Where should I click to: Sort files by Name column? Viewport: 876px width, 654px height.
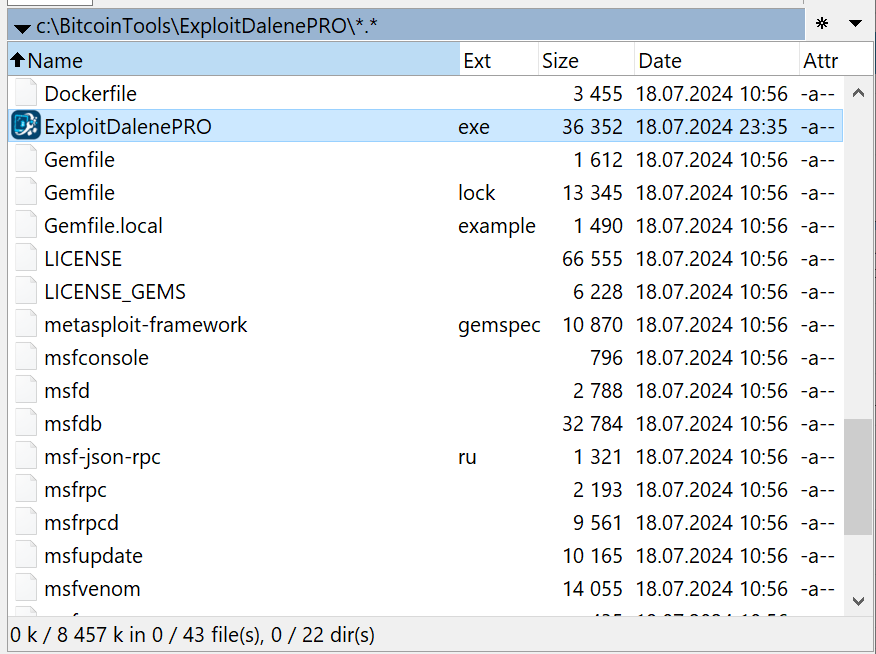[234, 60]
